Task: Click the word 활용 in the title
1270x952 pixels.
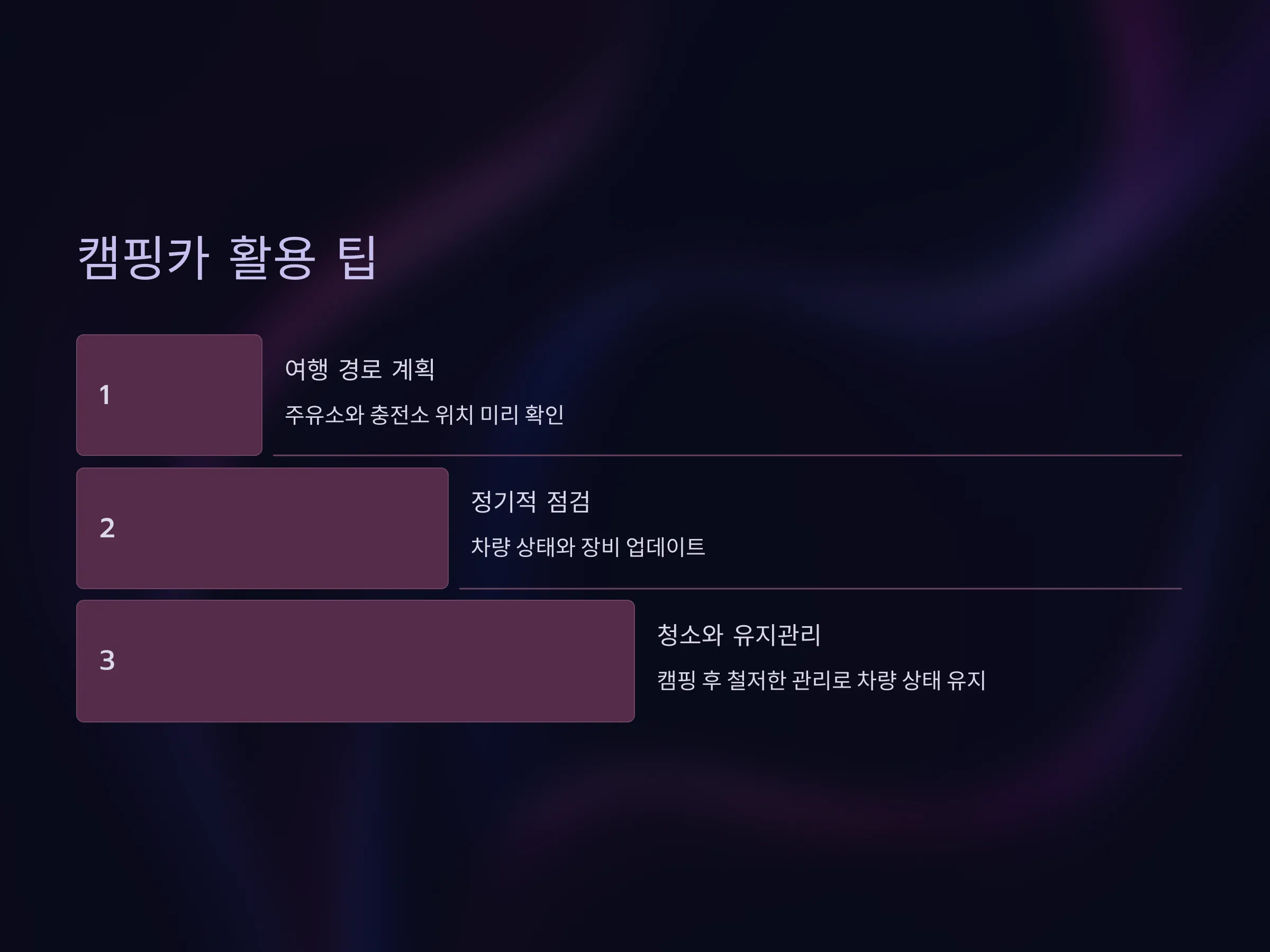Action: [x=272, y=258]
